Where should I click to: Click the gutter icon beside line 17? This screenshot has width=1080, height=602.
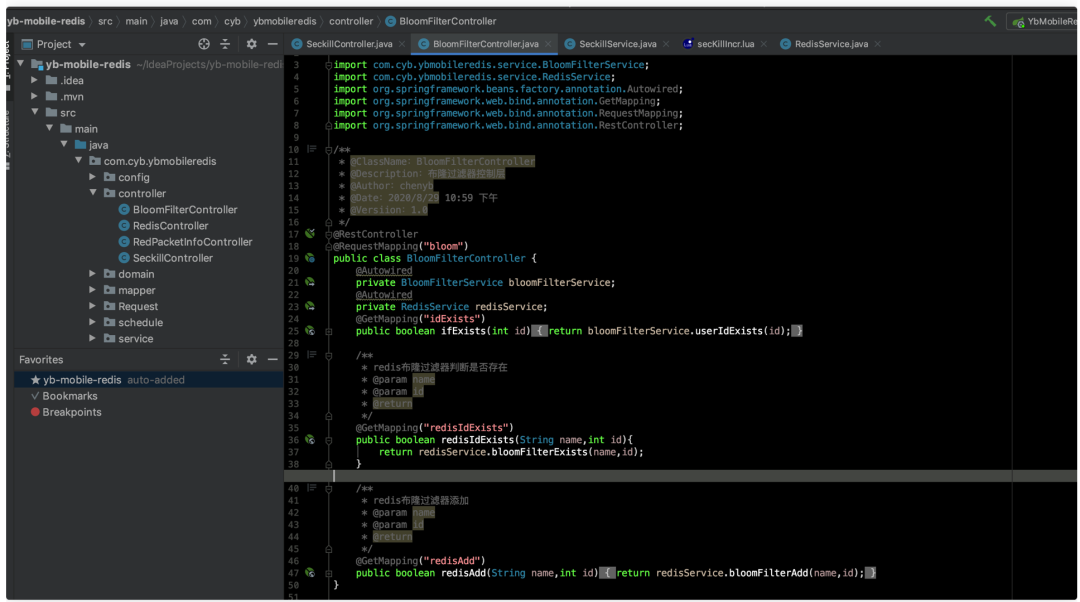pos(310,234)
